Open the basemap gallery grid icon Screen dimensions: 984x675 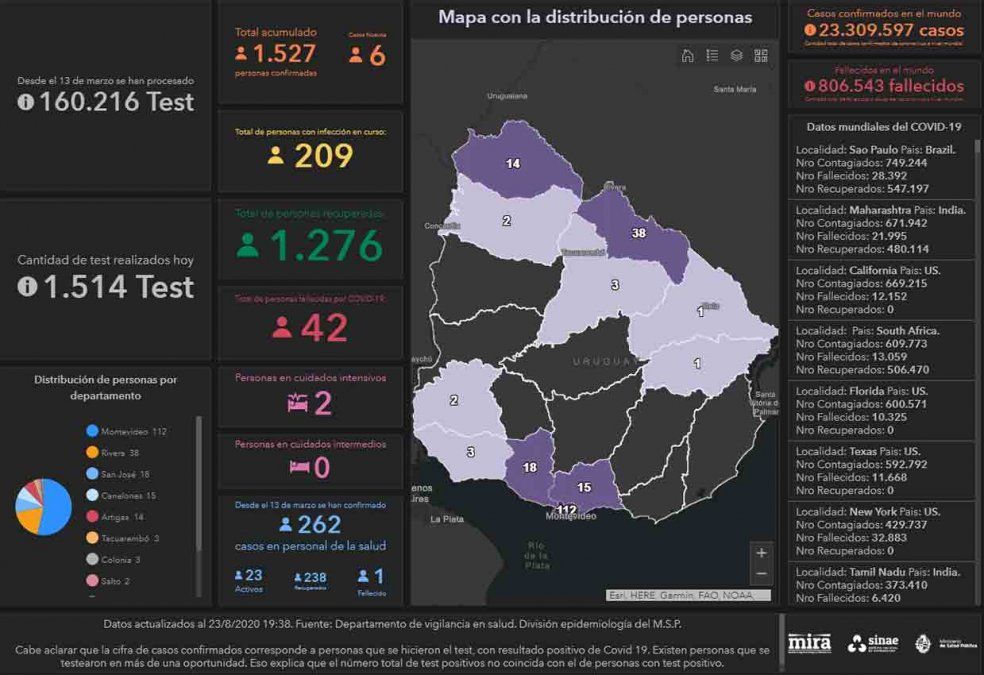click(x=761, y=56)
